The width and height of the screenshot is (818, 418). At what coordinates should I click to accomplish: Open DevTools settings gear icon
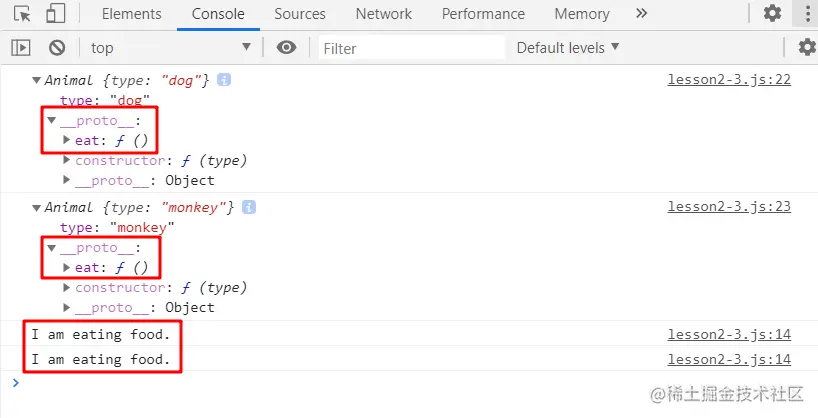pyautogui.click(x=772, y=14)
